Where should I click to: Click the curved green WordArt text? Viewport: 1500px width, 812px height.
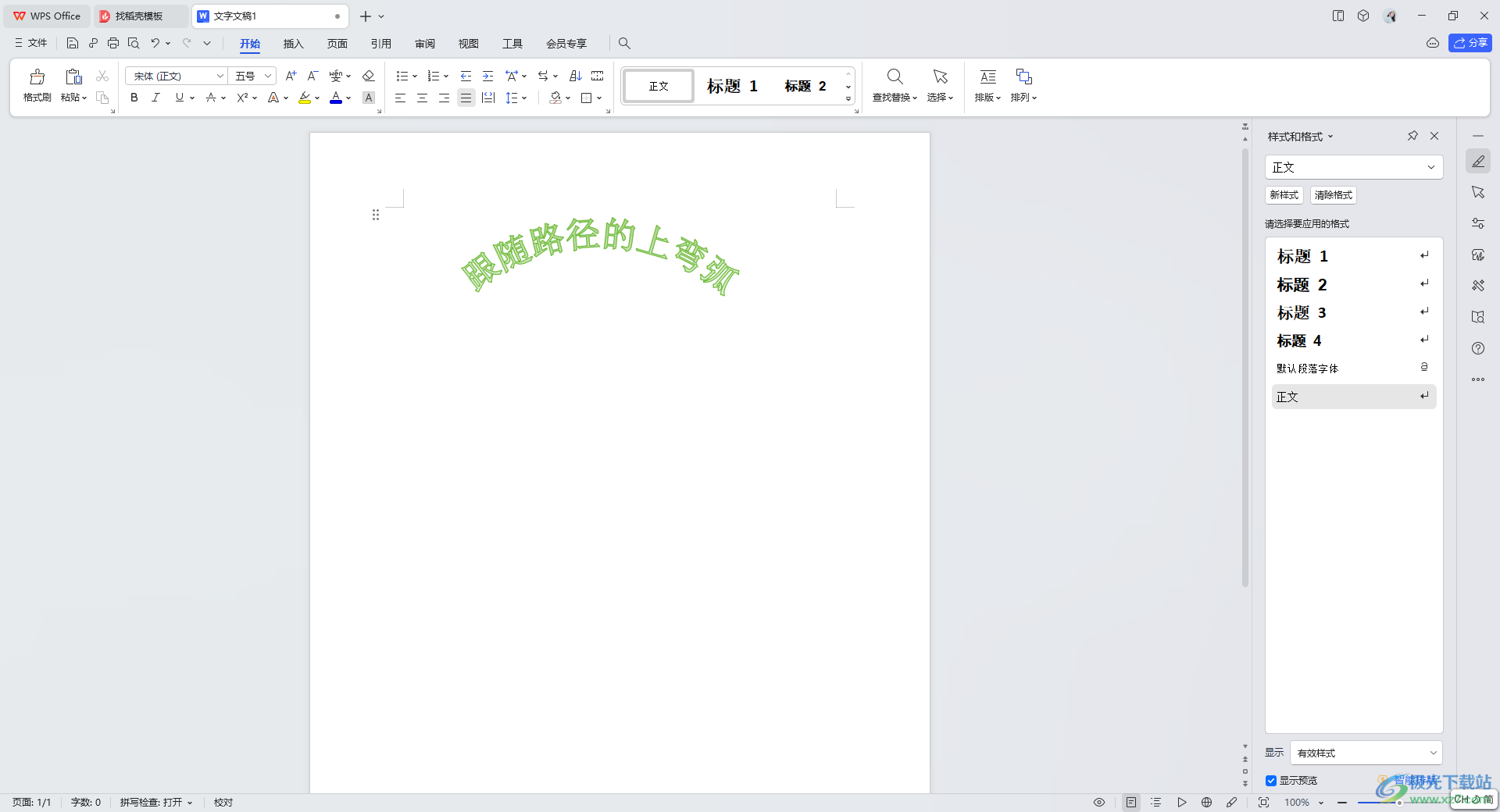(x=599, y=255)
